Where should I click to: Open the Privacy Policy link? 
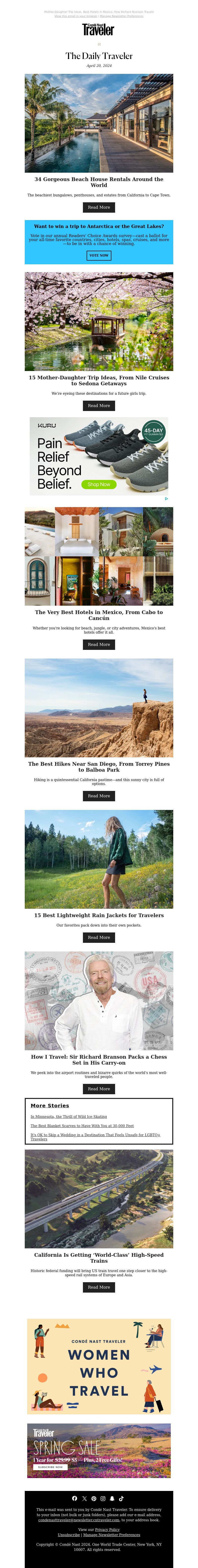tap(107, 1530)
